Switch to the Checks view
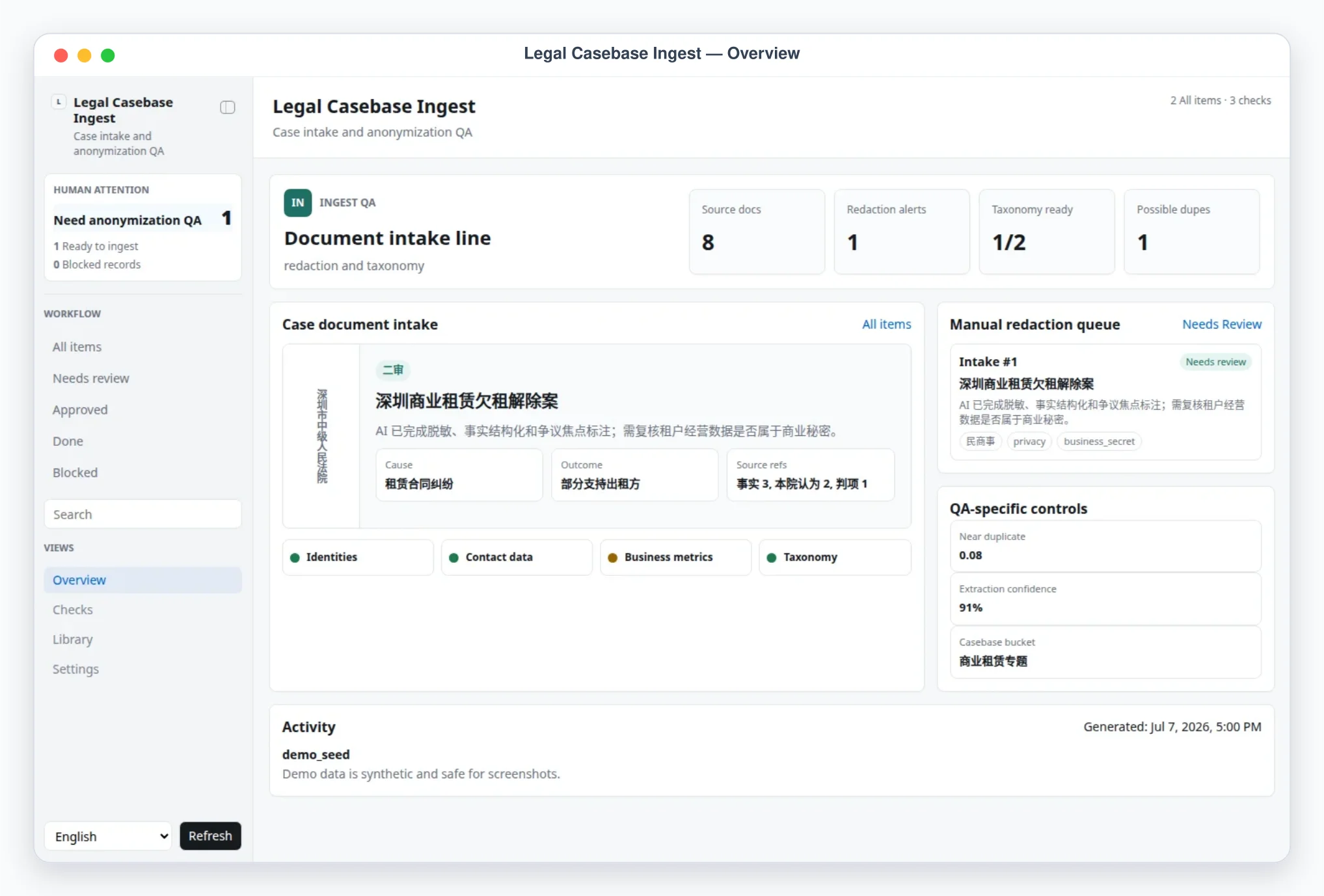 pos(142,610)
